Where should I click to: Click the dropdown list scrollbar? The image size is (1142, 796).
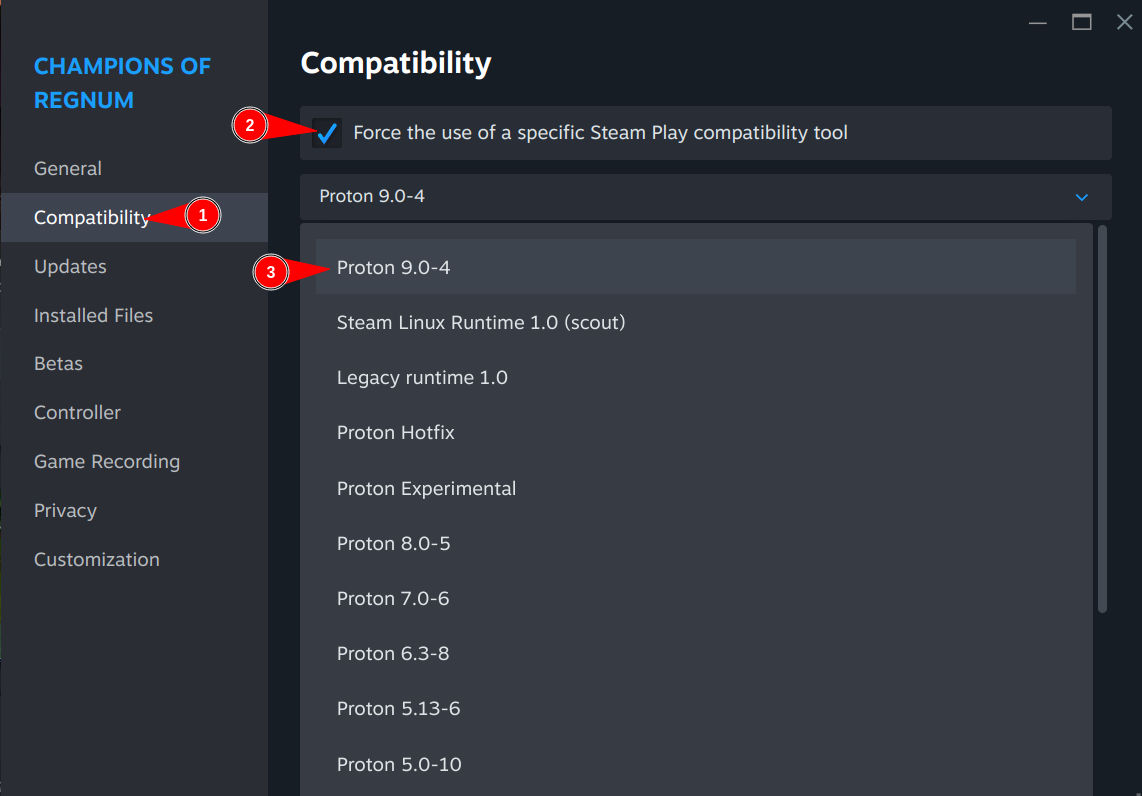[x=1103, y=420]
